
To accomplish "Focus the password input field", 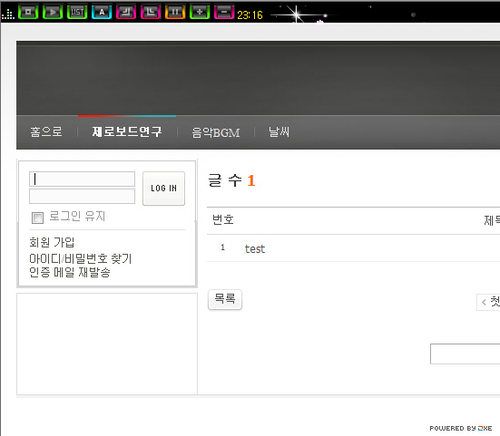I will click(x=82, y=196).
